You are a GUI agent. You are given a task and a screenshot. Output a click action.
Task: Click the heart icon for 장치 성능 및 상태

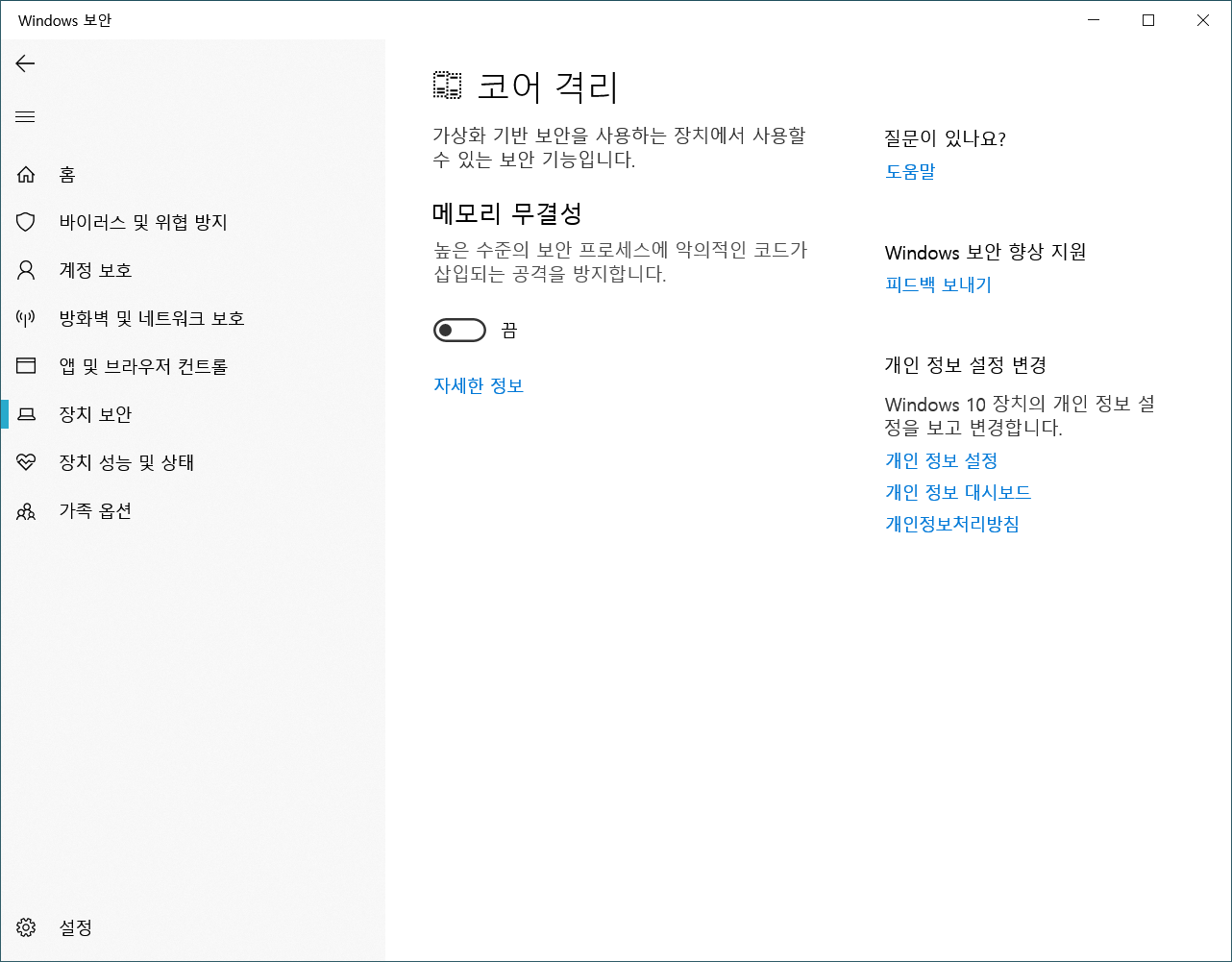coord(26,462)
